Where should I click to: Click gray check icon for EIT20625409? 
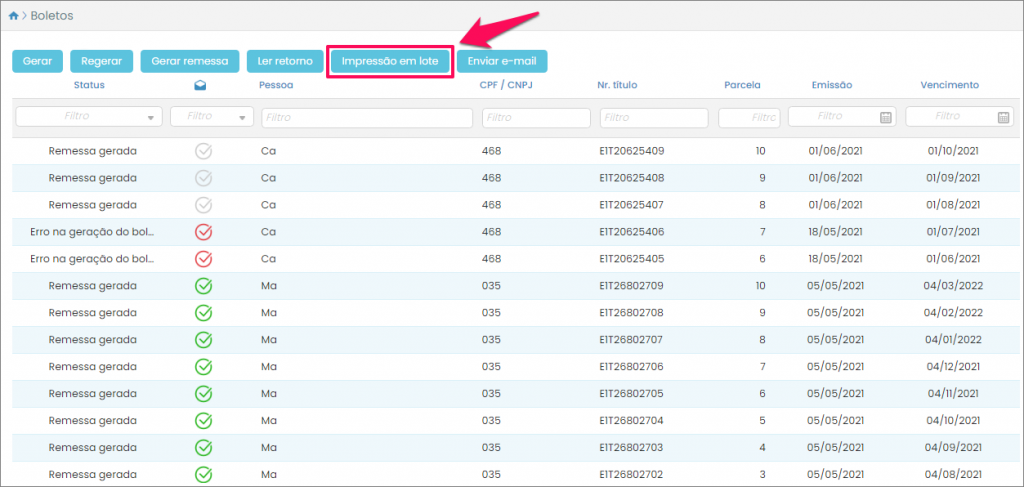(x=203, y=151)
